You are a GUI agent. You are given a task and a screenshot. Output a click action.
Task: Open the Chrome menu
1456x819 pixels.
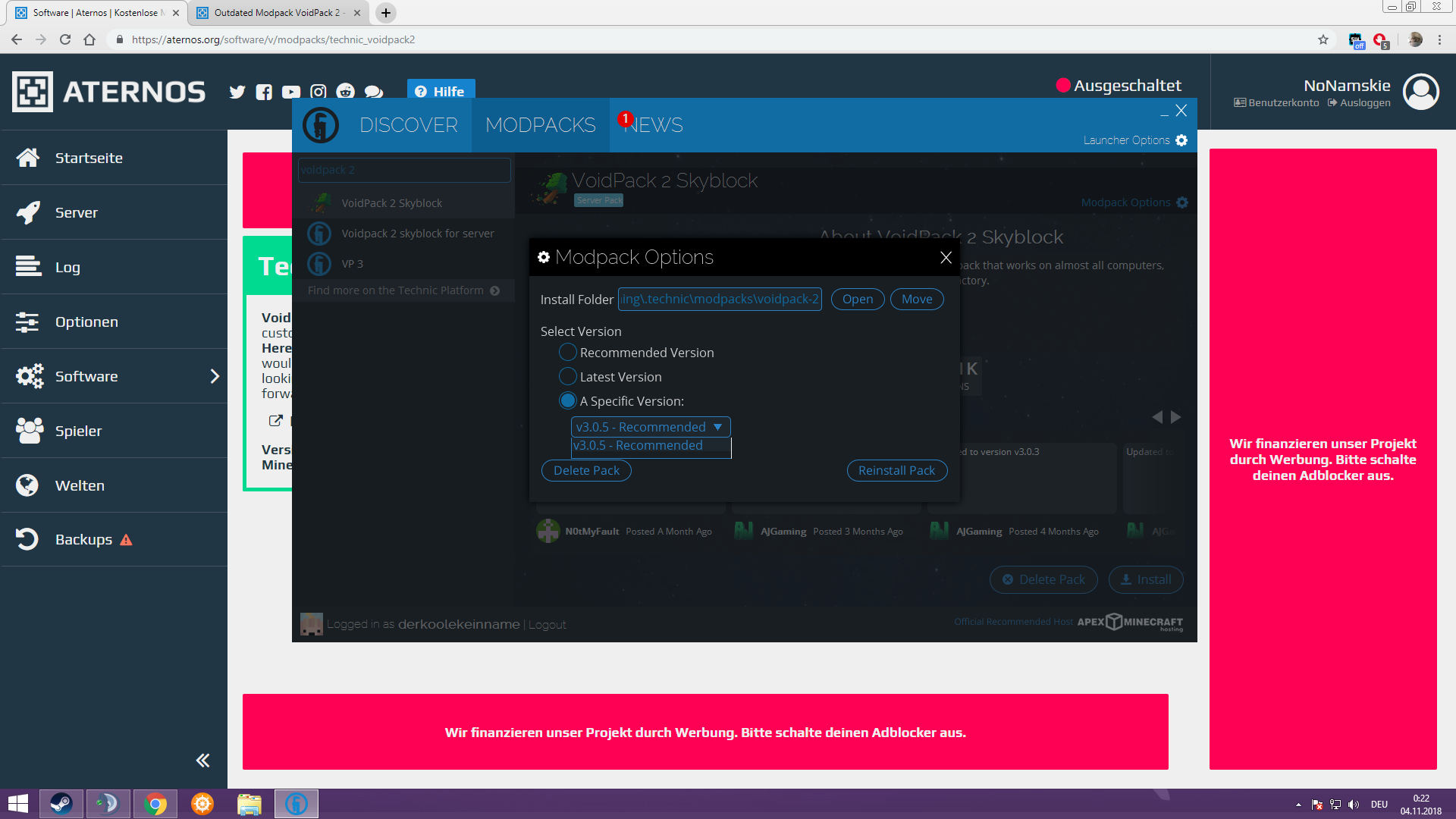(x=1439, y=39)
